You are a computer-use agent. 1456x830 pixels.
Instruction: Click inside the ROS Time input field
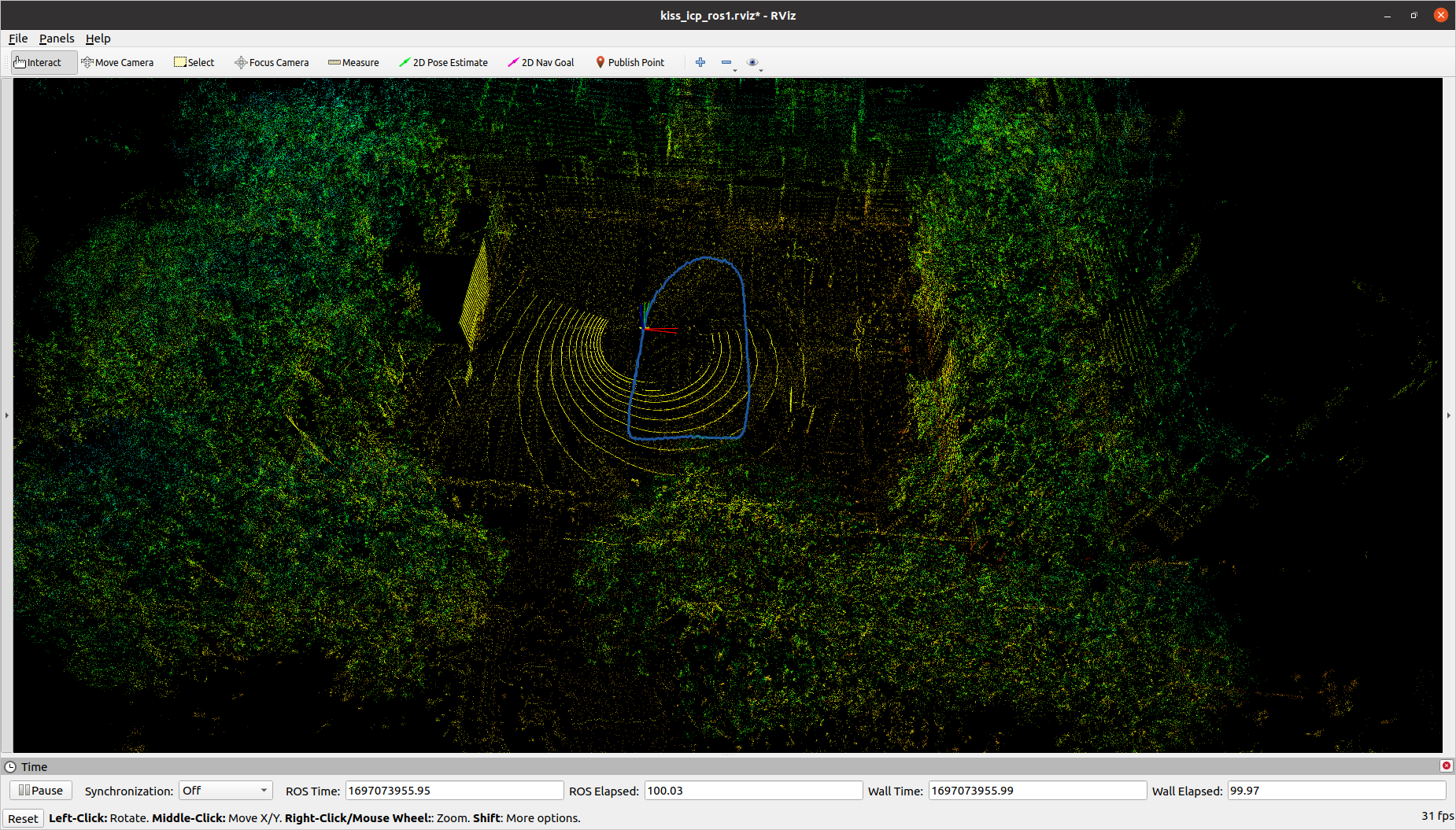(x=453, y=790)
